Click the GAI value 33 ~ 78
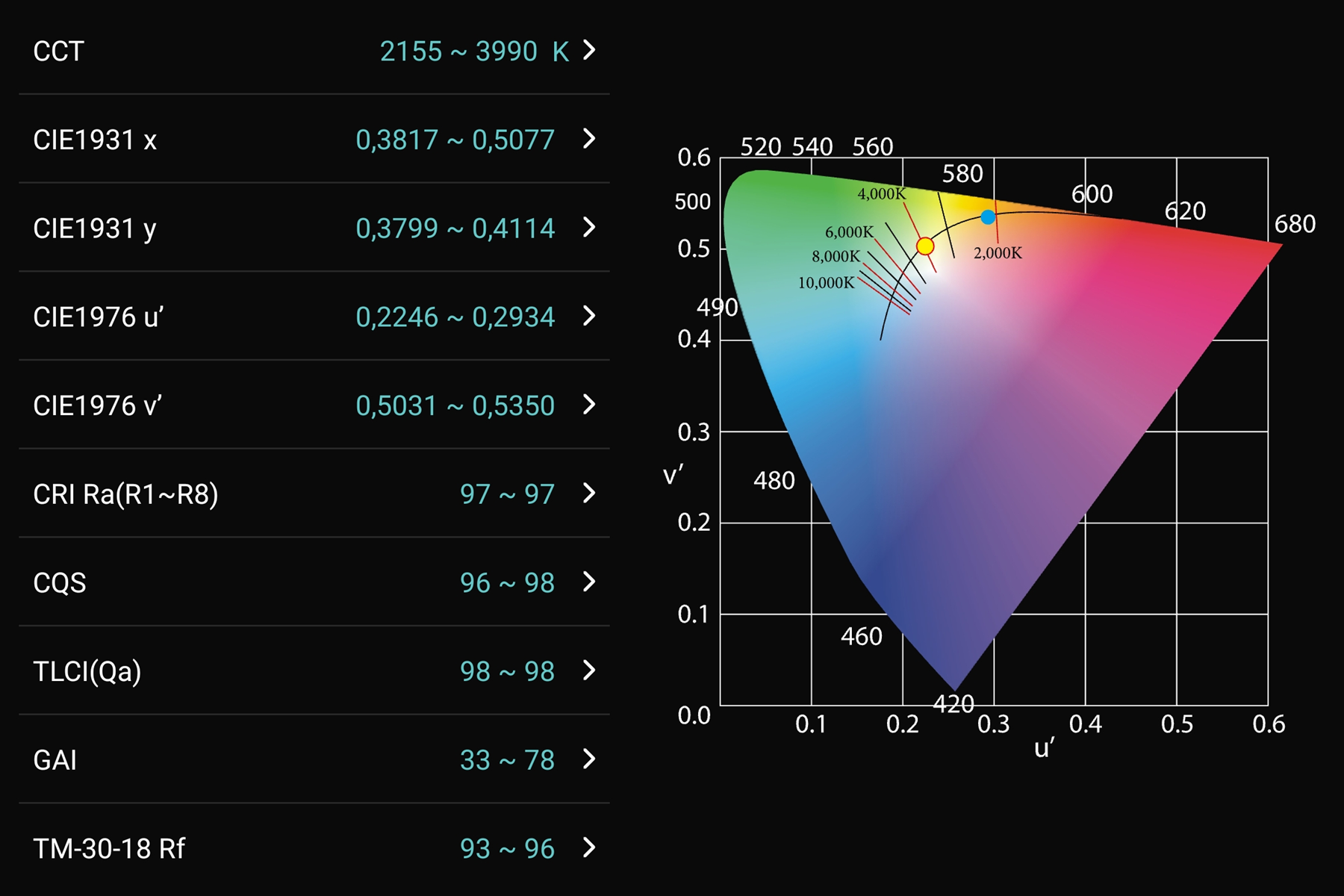 [x=507, y=760]
